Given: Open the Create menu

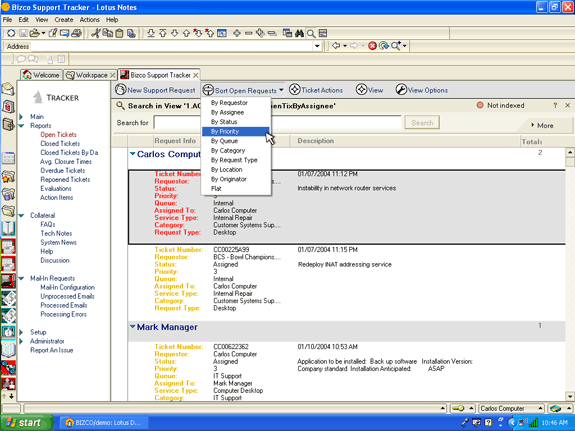Looking at the screenshot, I should [x=64, y=19].
